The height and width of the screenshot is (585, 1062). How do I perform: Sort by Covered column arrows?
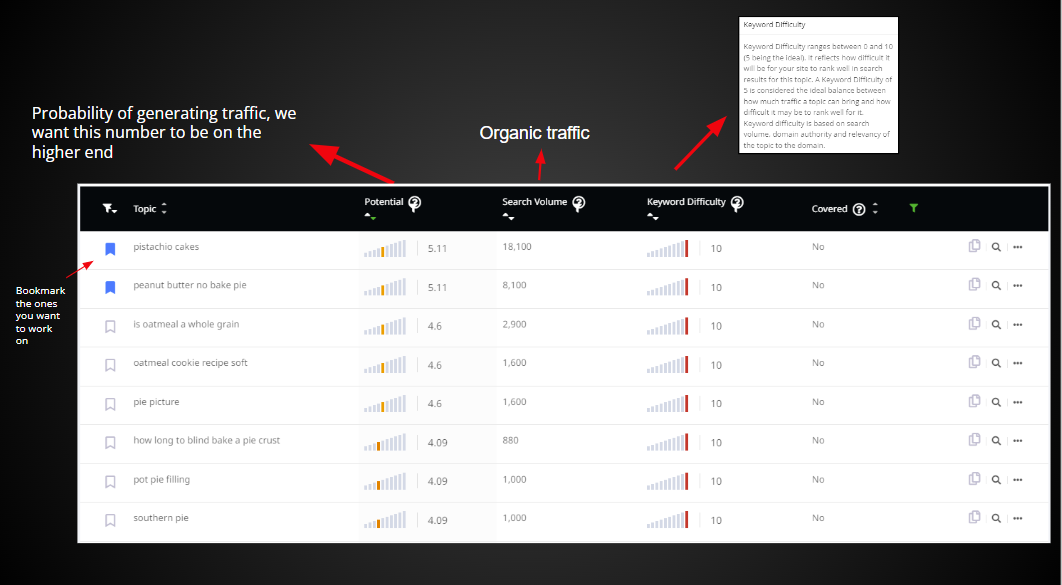[875, 209]
